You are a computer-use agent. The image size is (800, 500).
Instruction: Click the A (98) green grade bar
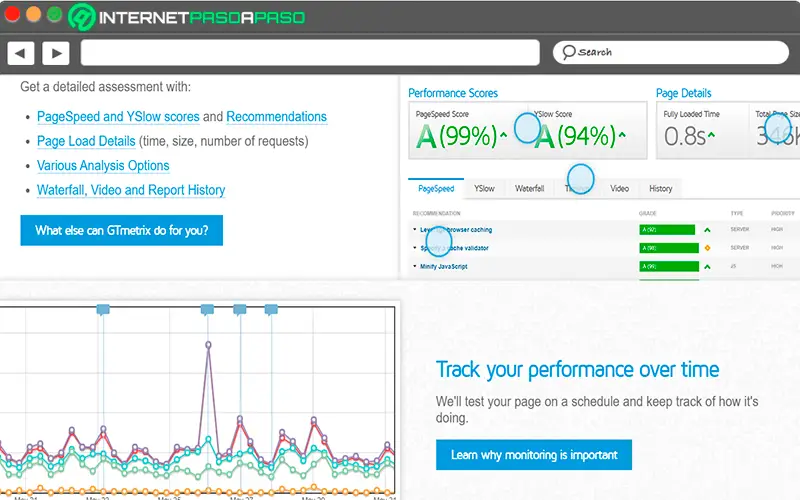669,248
